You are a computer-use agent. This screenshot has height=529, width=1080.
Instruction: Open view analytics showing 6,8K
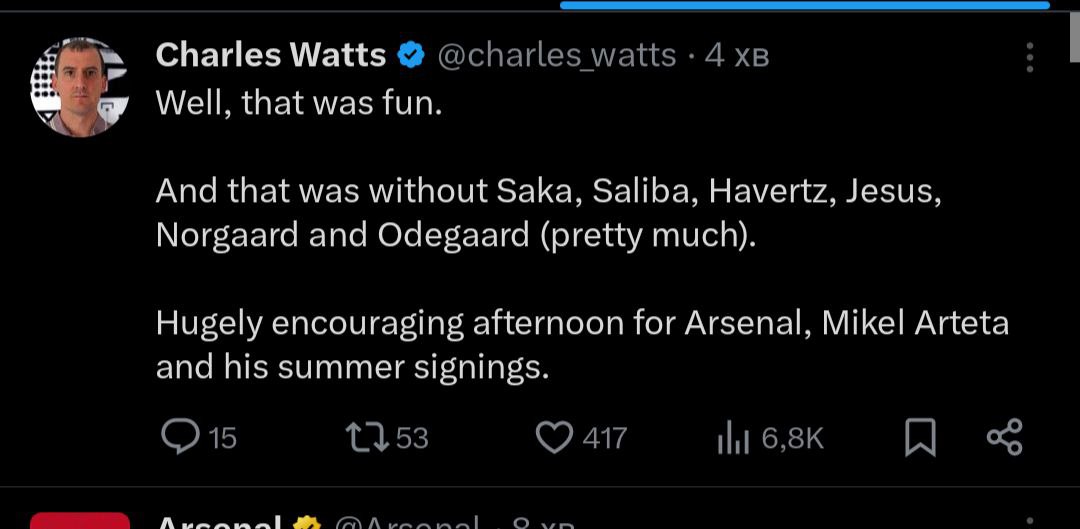pos(733,438)
